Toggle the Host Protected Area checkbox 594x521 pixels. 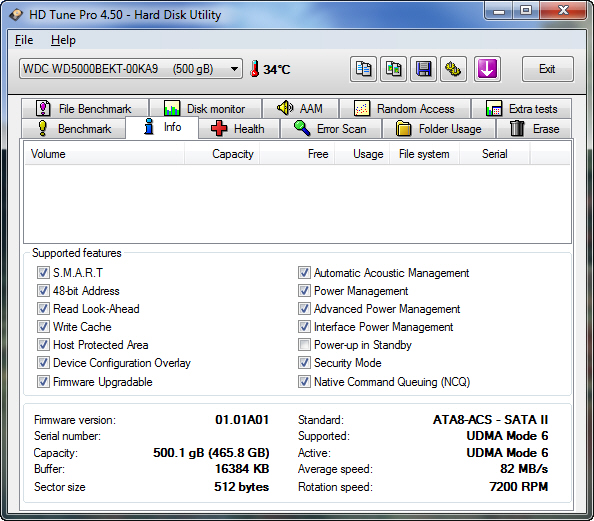point(43,344)
